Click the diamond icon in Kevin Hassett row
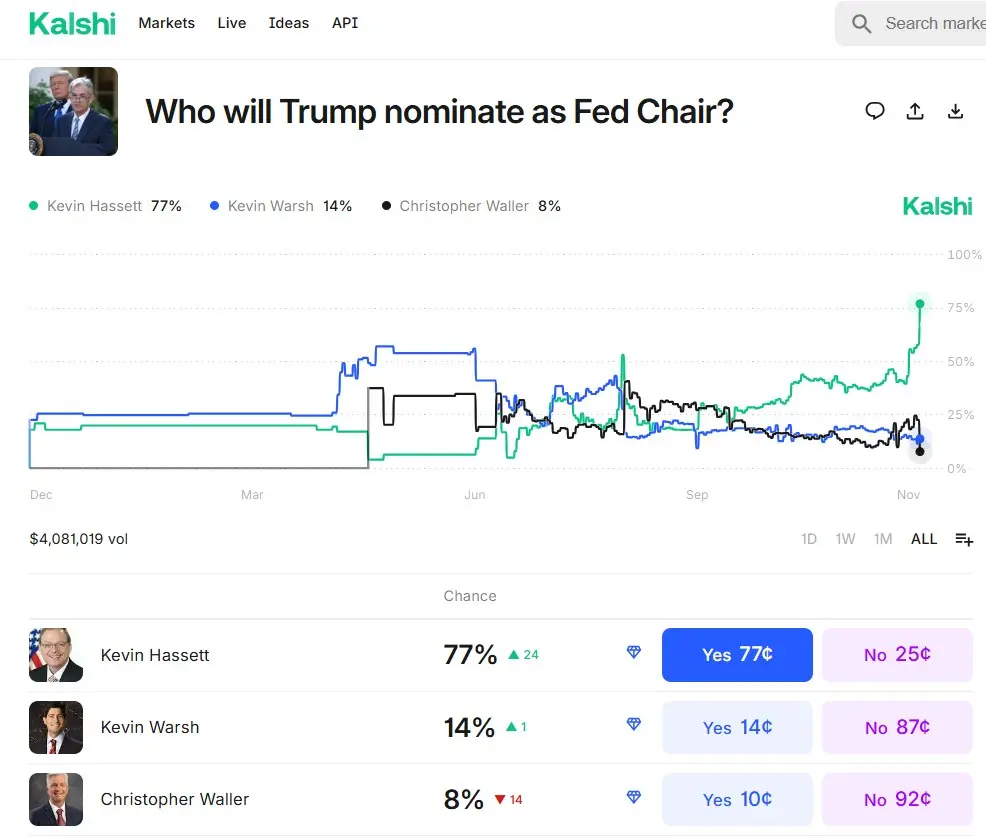986x836 pixels. tap(633, 652)
